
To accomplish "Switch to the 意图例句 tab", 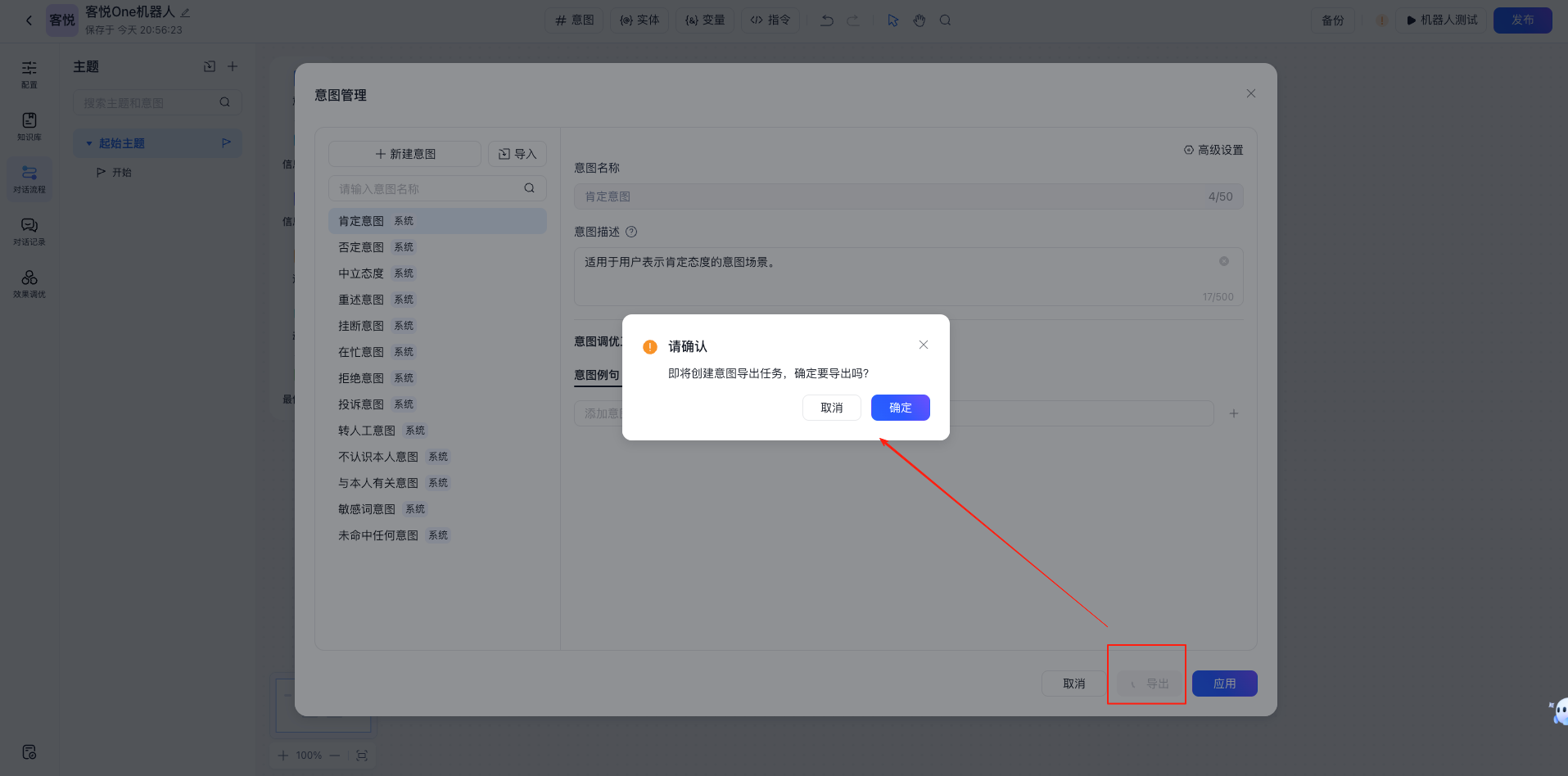I will click(597, 375).
